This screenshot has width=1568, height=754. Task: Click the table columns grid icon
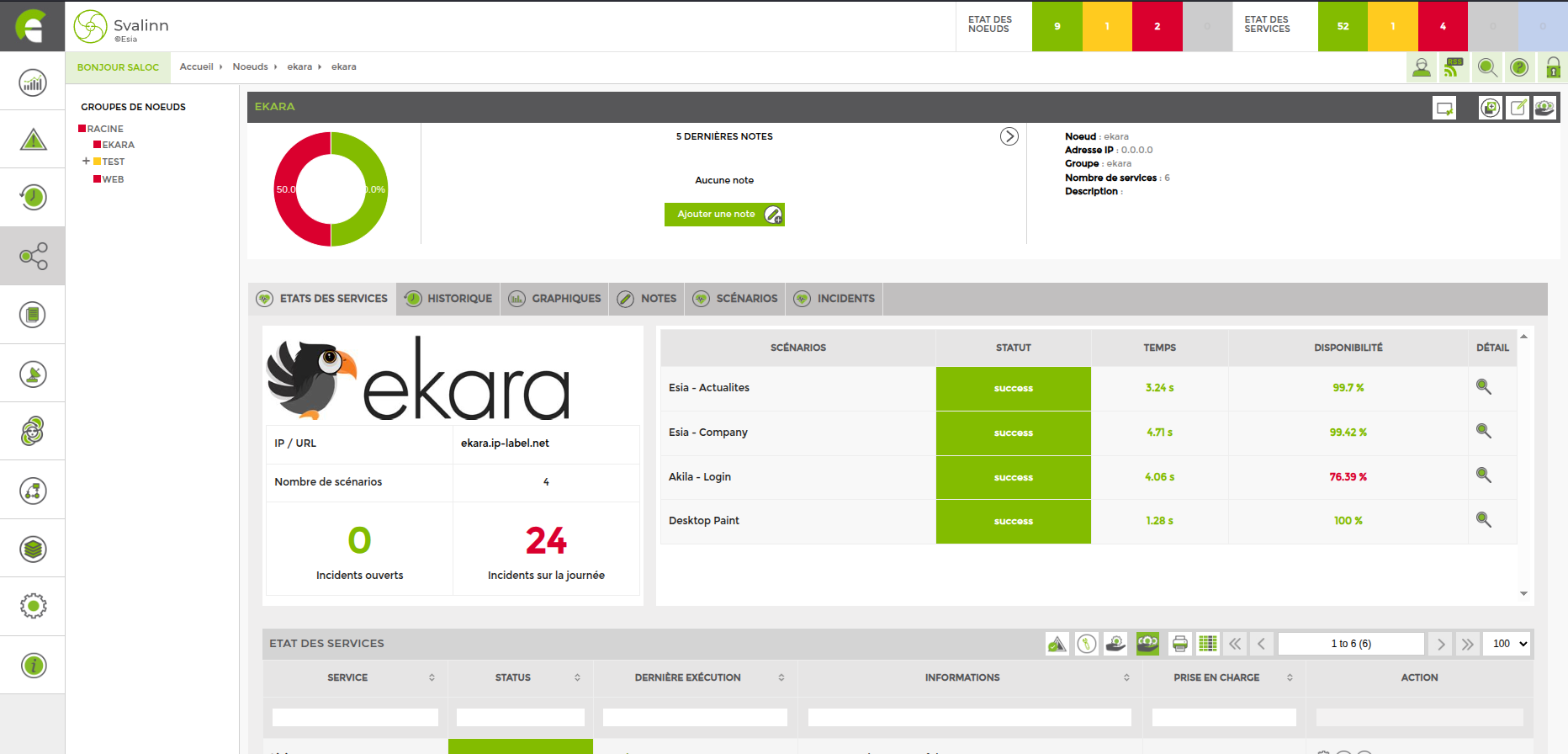(x=1208, y=644)
